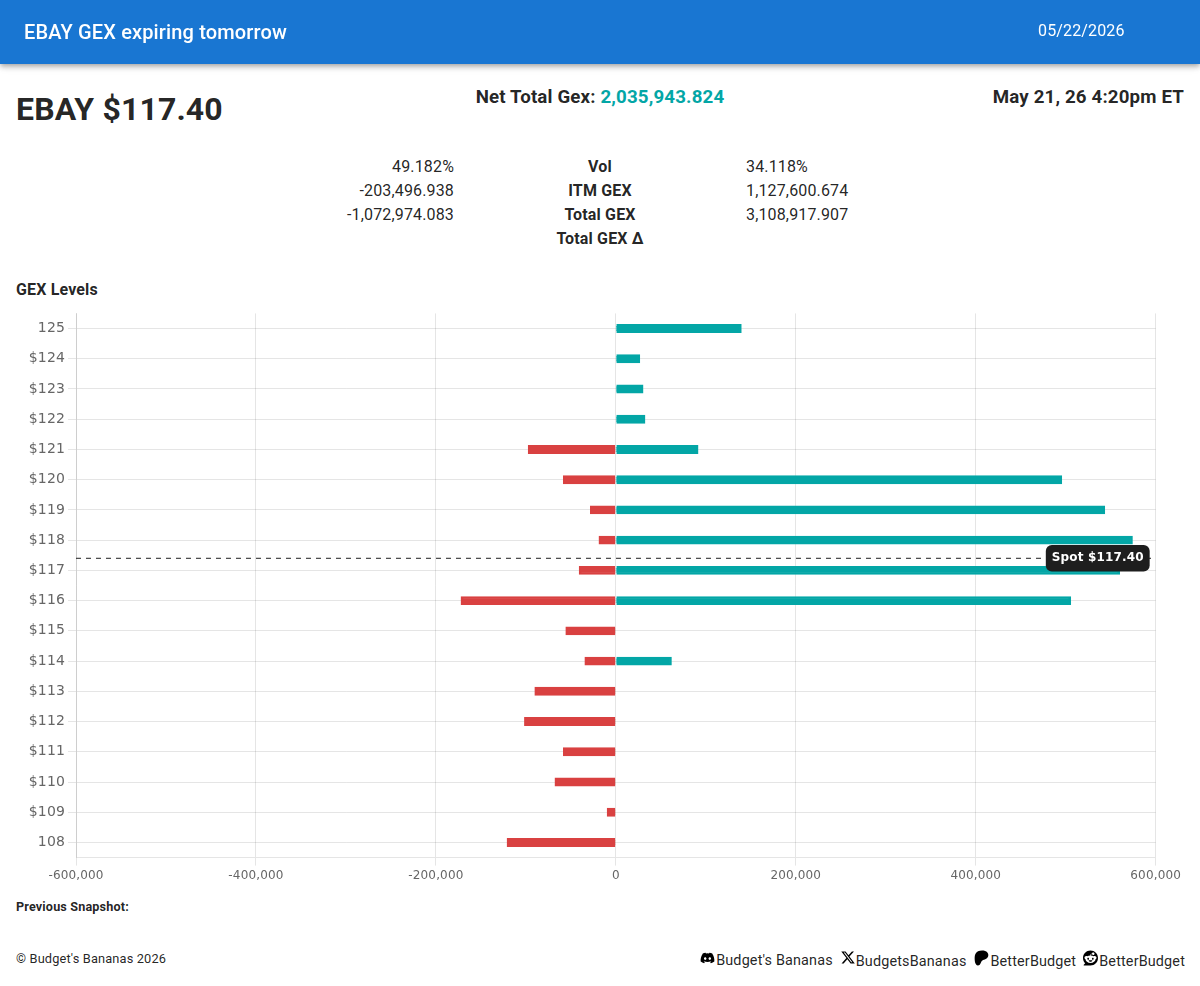
Task: Click the Reddit icon beside BetterBudget
Action: tap(1090, 958)
